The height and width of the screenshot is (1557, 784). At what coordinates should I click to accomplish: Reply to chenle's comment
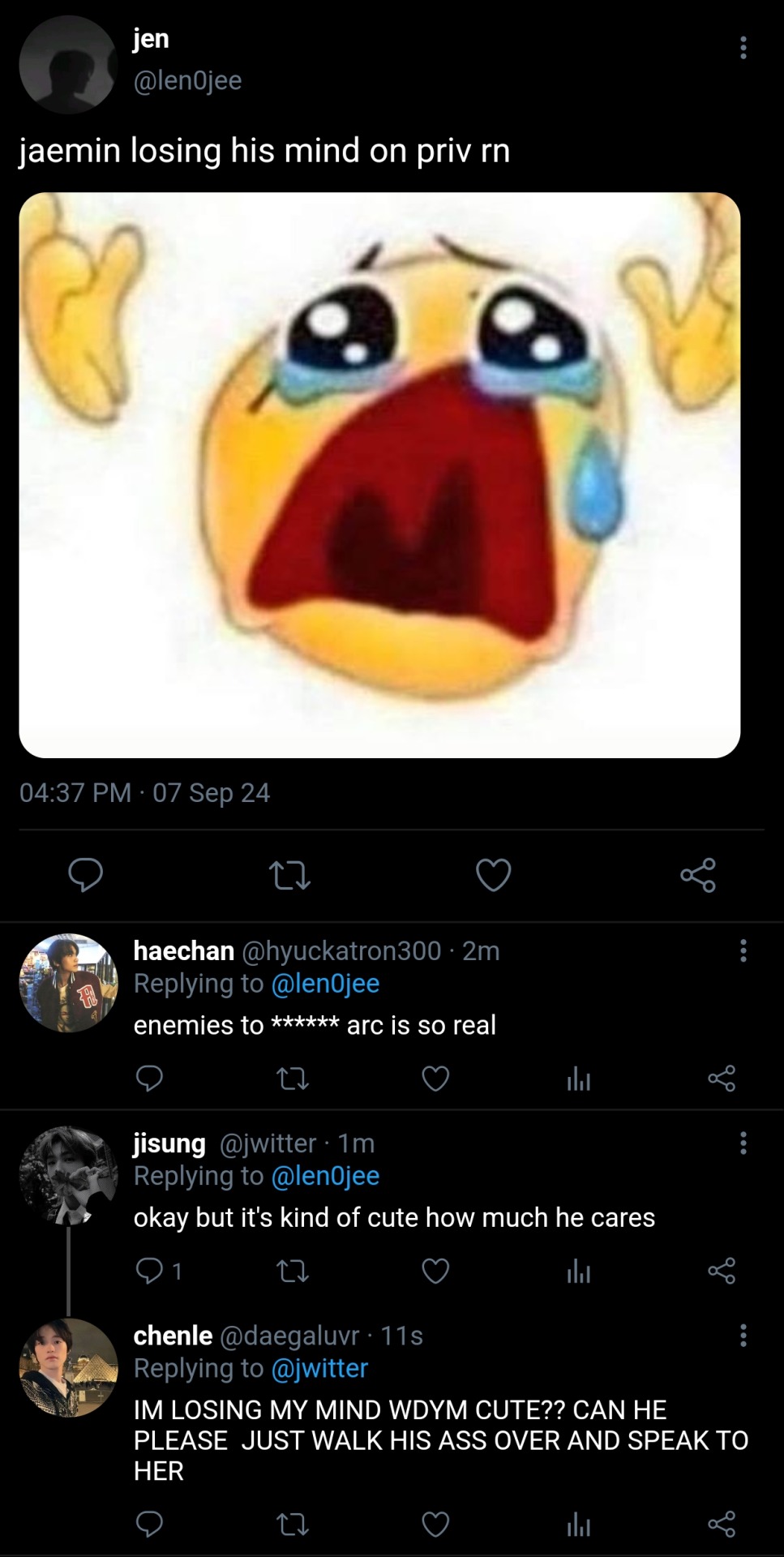click(x=149, y=1525)
